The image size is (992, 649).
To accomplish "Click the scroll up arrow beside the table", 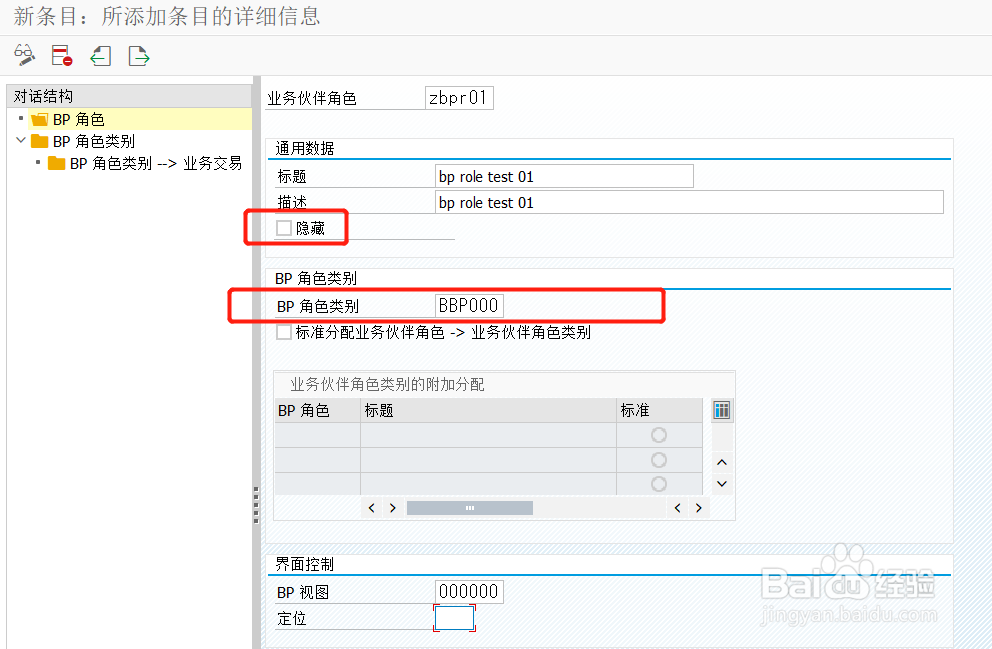I will click(720, 461).
